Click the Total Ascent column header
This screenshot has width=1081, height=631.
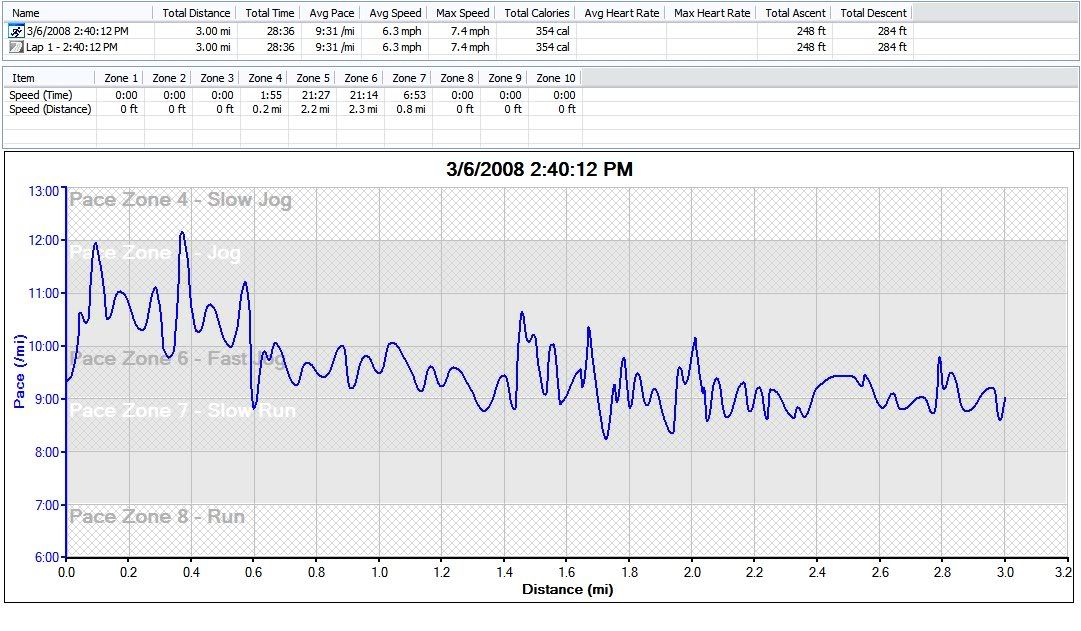point(793,13)
